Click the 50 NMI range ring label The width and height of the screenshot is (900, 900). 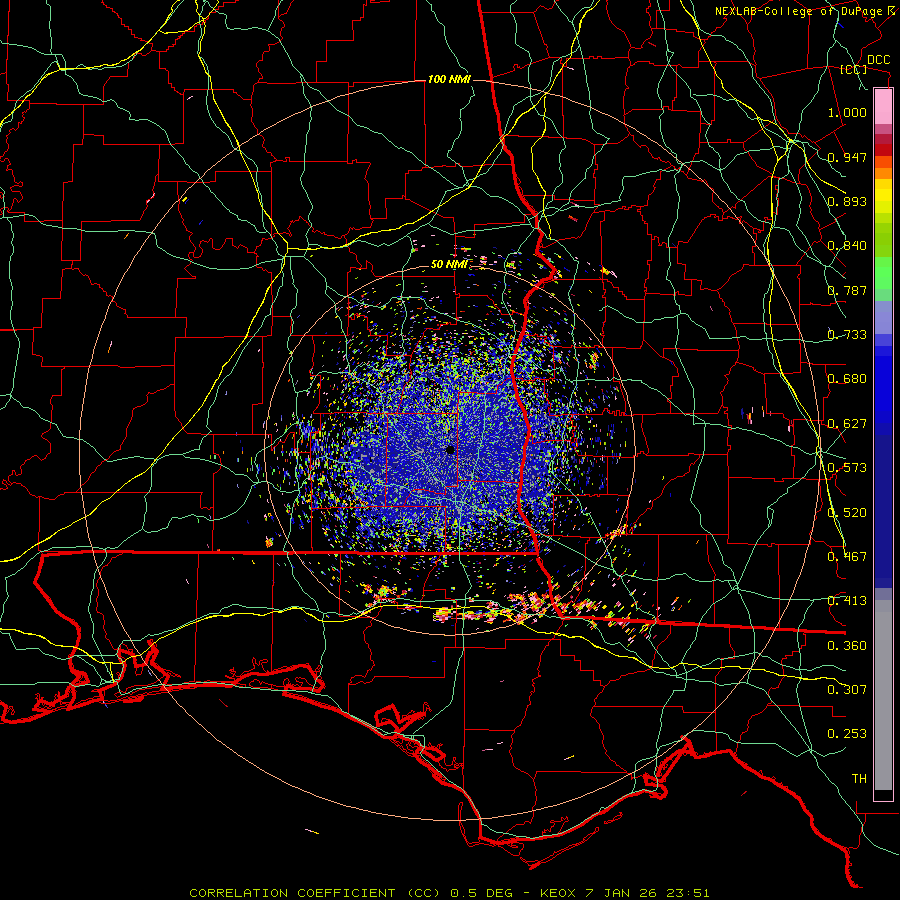tap(449, 265)
